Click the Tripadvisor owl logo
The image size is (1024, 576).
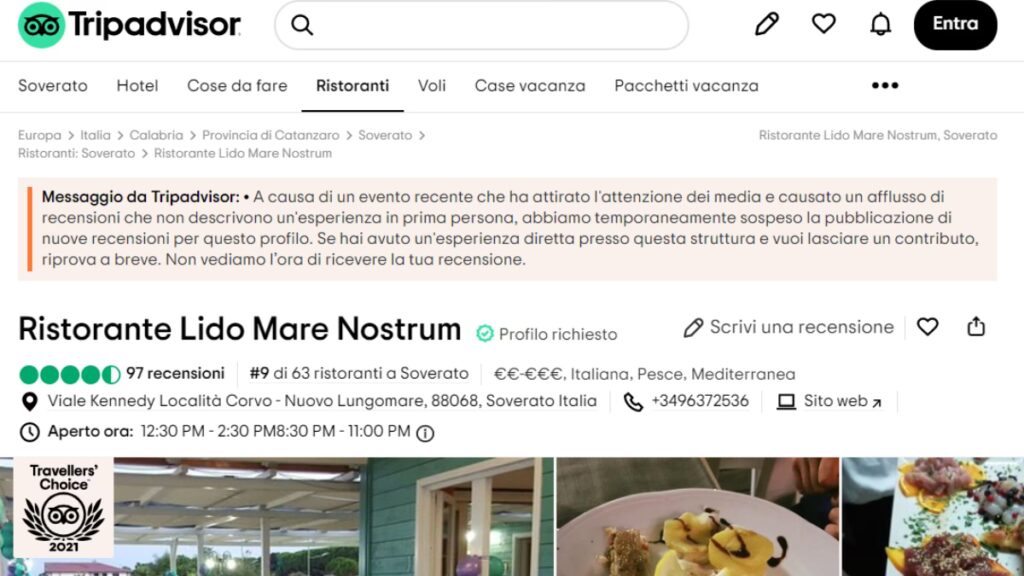pos(41,25)
